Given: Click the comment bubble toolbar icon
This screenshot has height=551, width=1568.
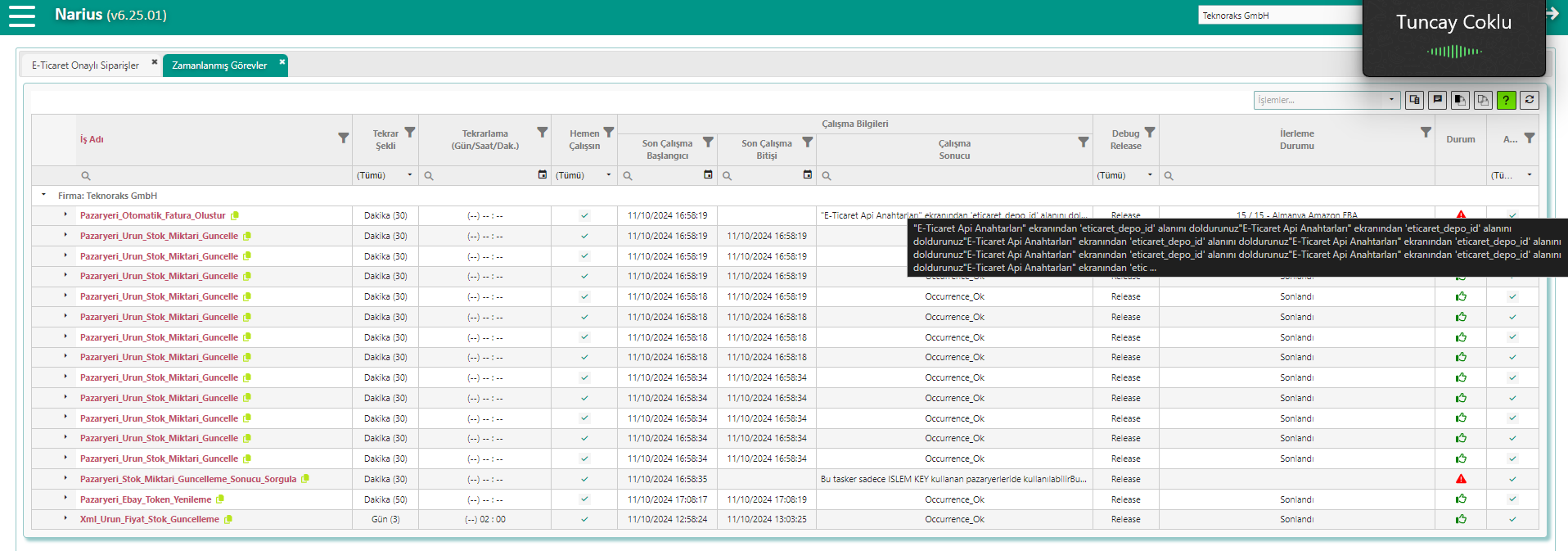Looking at the screenshot, I should tap(1437, 100).
